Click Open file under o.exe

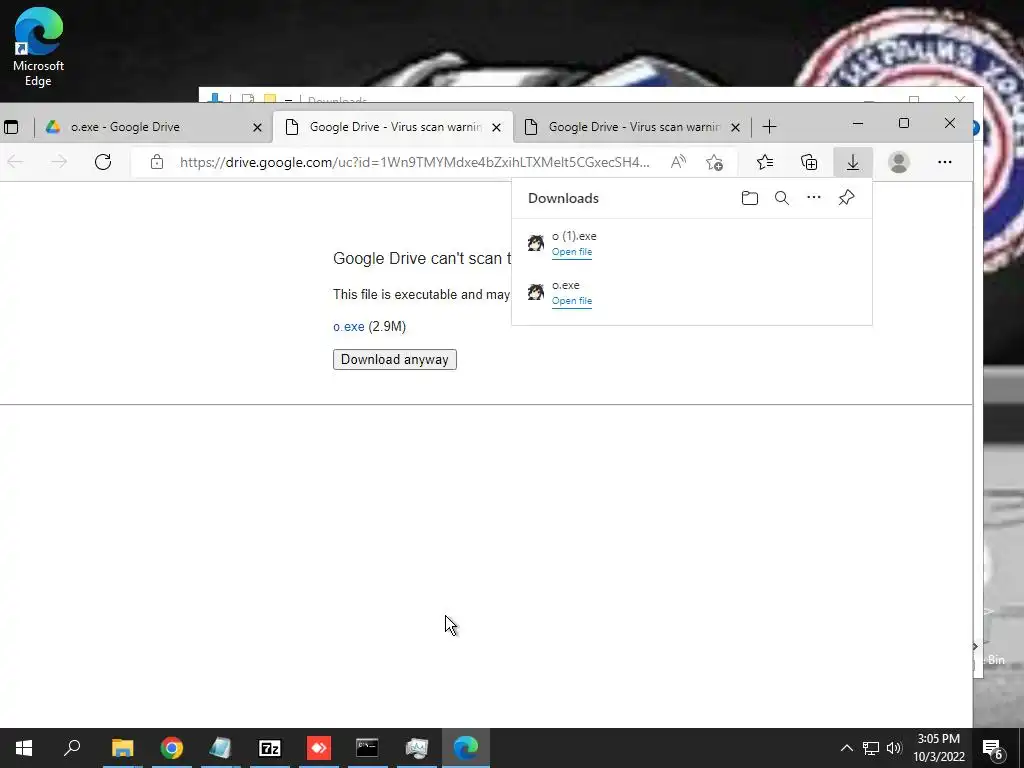571,301
